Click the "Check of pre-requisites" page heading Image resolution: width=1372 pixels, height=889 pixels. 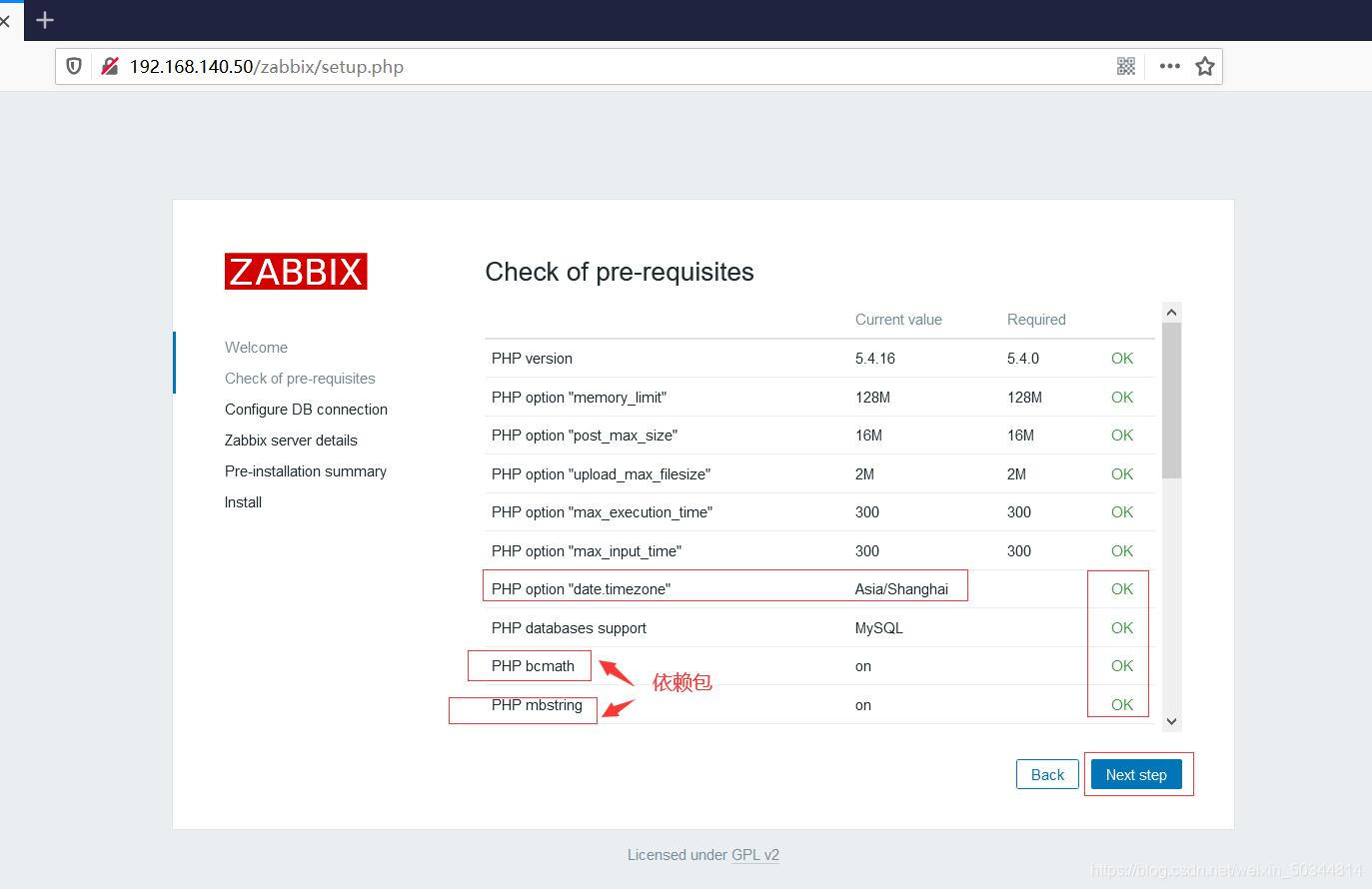click(620, 272)
